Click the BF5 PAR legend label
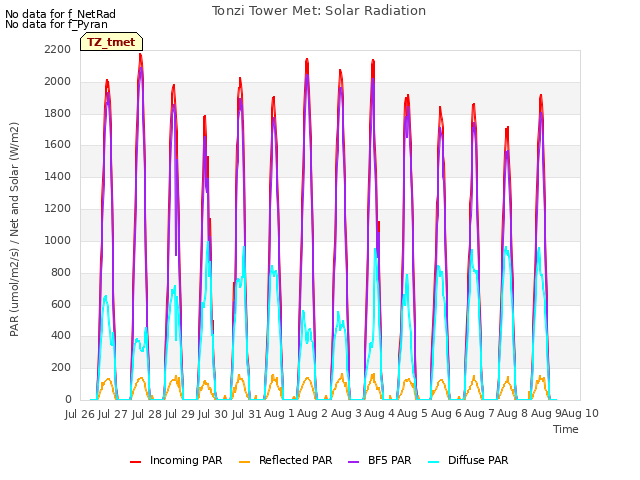The image size is (640, 480). [389, 460]
